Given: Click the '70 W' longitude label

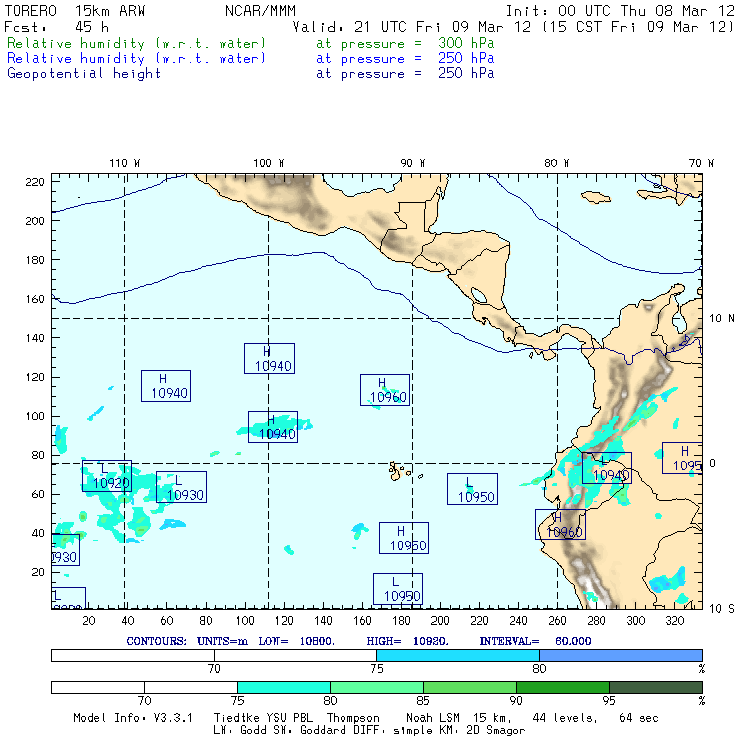Looking at the screenshot, I should coord(701,163).
